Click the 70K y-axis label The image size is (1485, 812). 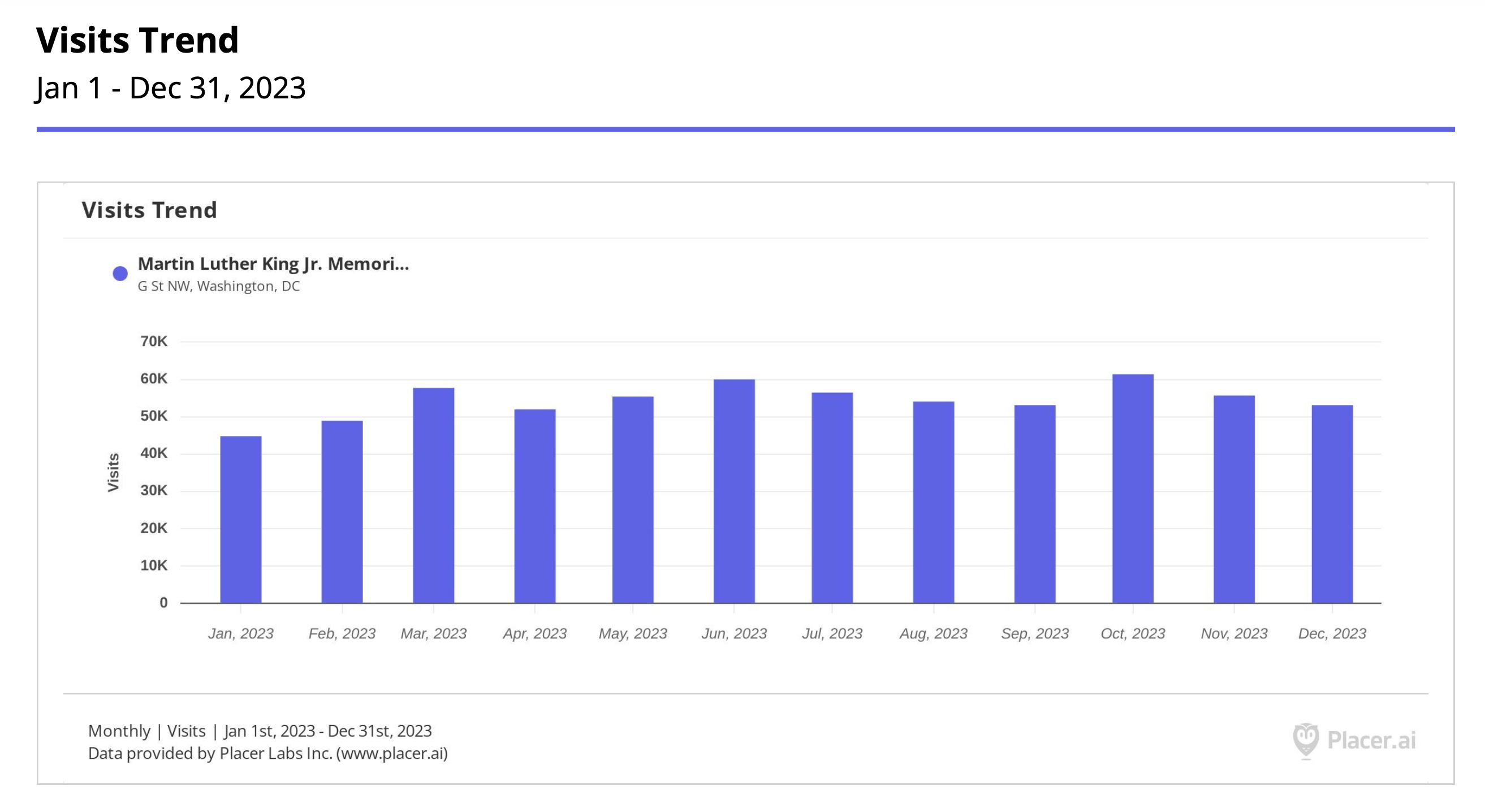[154, 341]
